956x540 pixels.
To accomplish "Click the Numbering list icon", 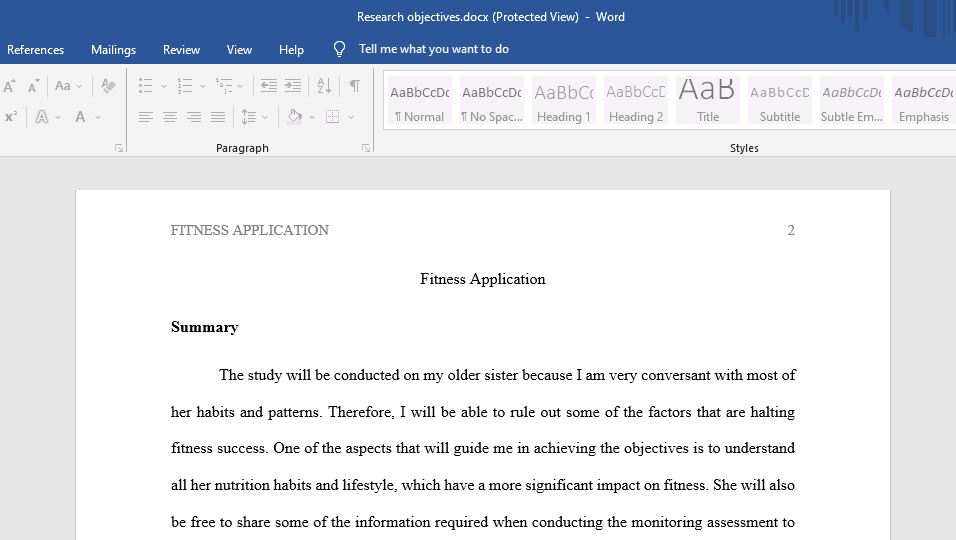I will tap(185, 86).
